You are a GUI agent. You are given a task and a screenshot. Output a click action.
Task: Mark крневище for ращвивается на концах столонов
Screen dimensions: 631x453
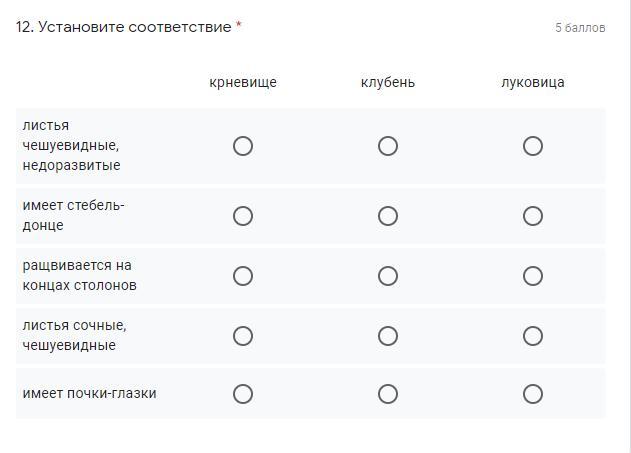243,276
